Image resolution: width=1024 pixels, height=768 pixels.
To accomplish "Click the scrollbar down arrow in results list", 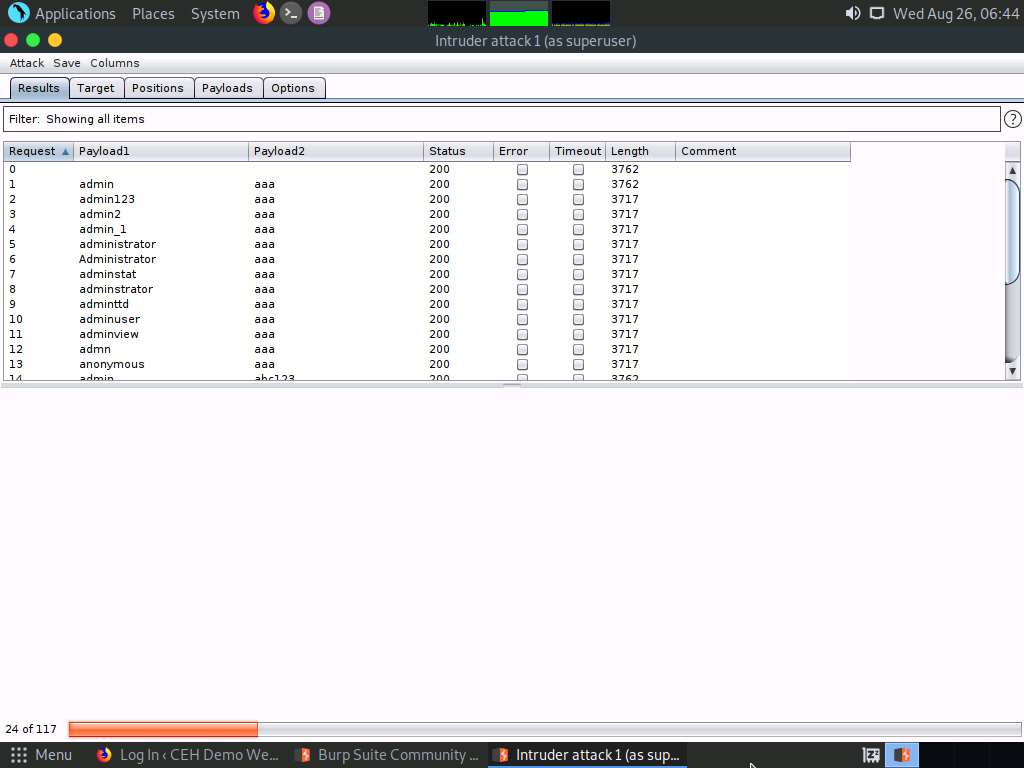I will coord(1013,371).
